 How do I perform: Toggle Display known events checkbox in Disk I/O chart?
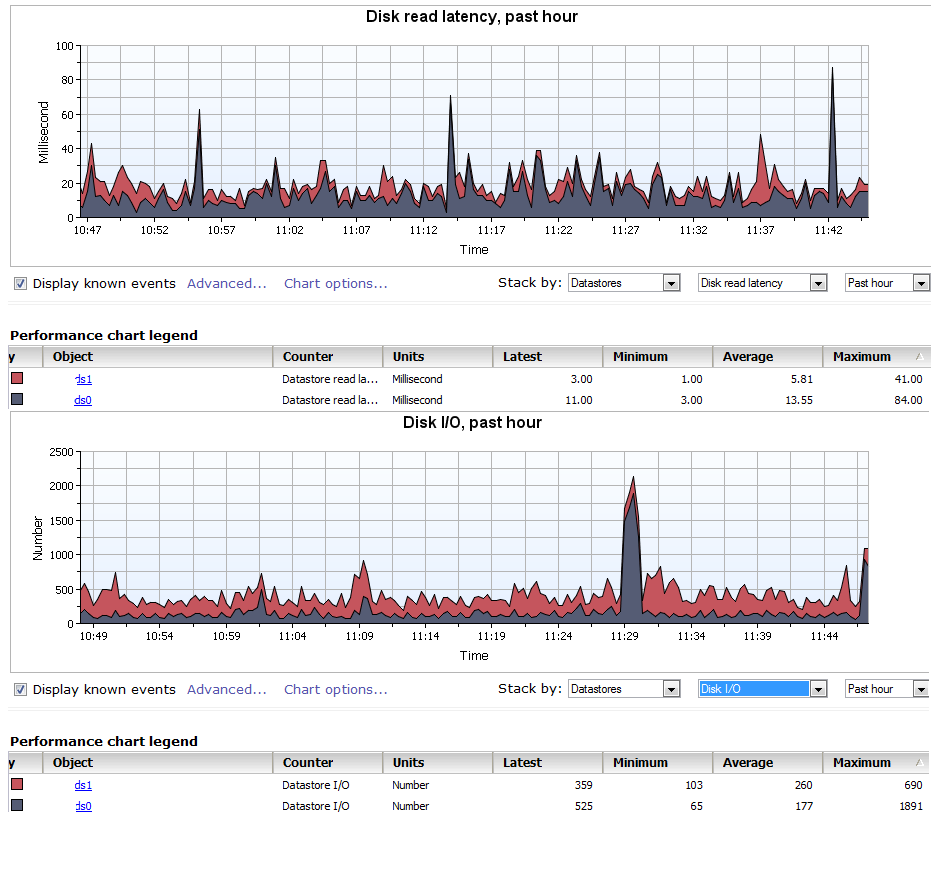[x=20, y=690]
